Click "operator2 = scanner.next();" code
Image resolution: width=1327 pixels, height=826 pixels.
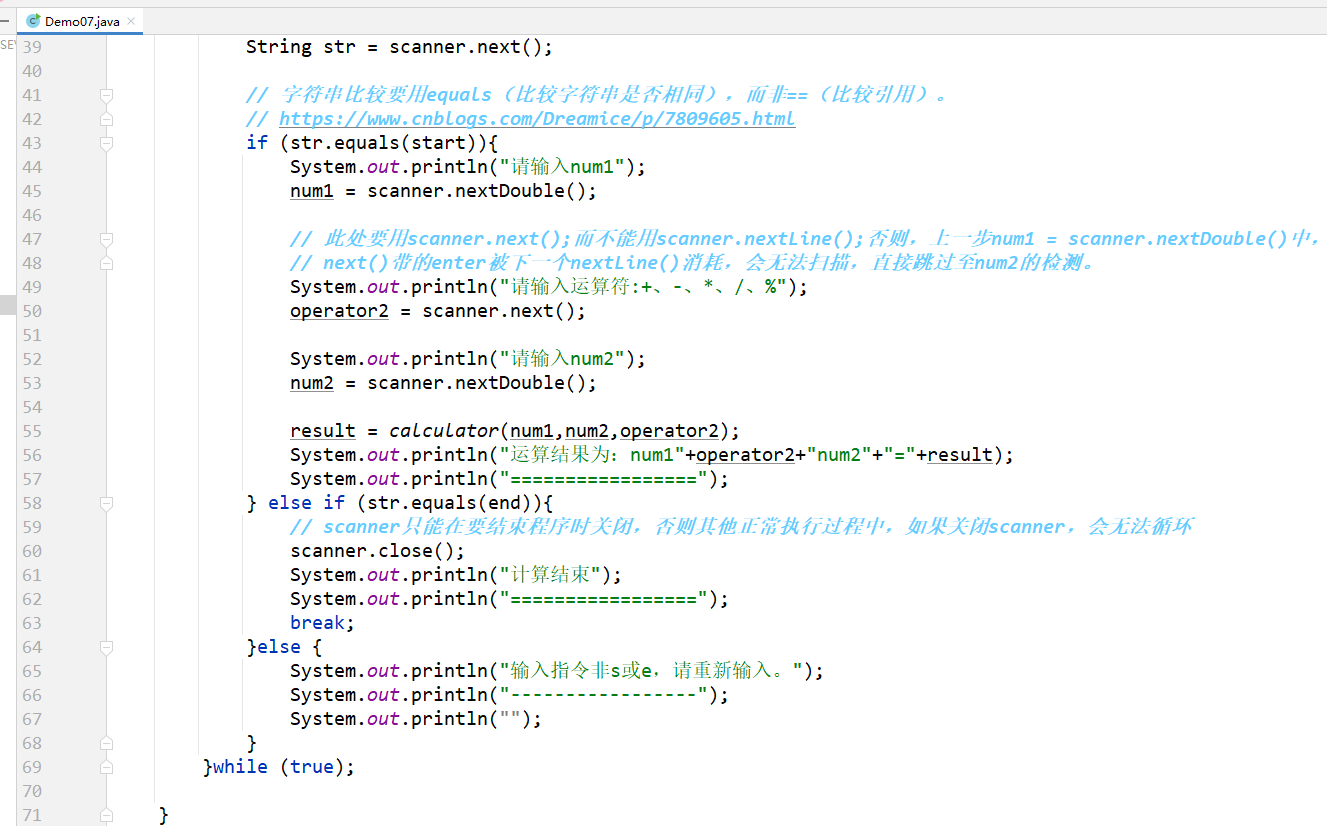438,311
